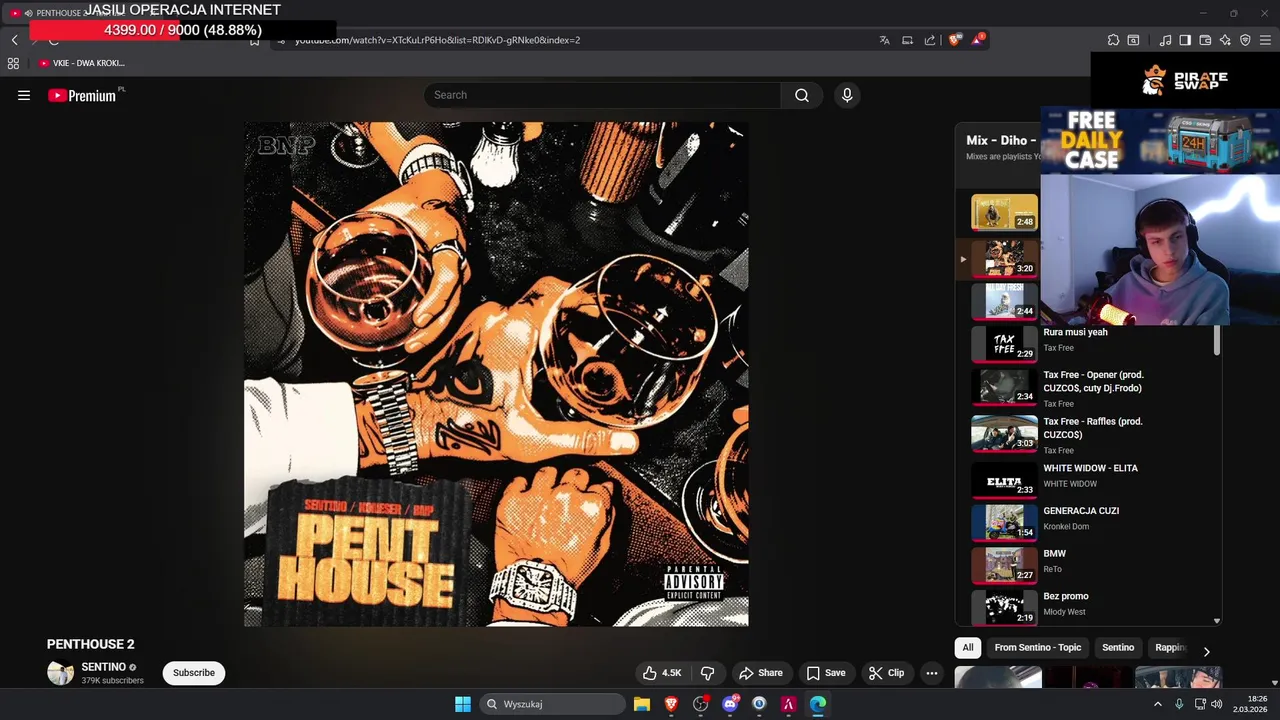1280x720 pixels.
Task: Subscribe to the SENTINO channel
Action: coord(194,673)
